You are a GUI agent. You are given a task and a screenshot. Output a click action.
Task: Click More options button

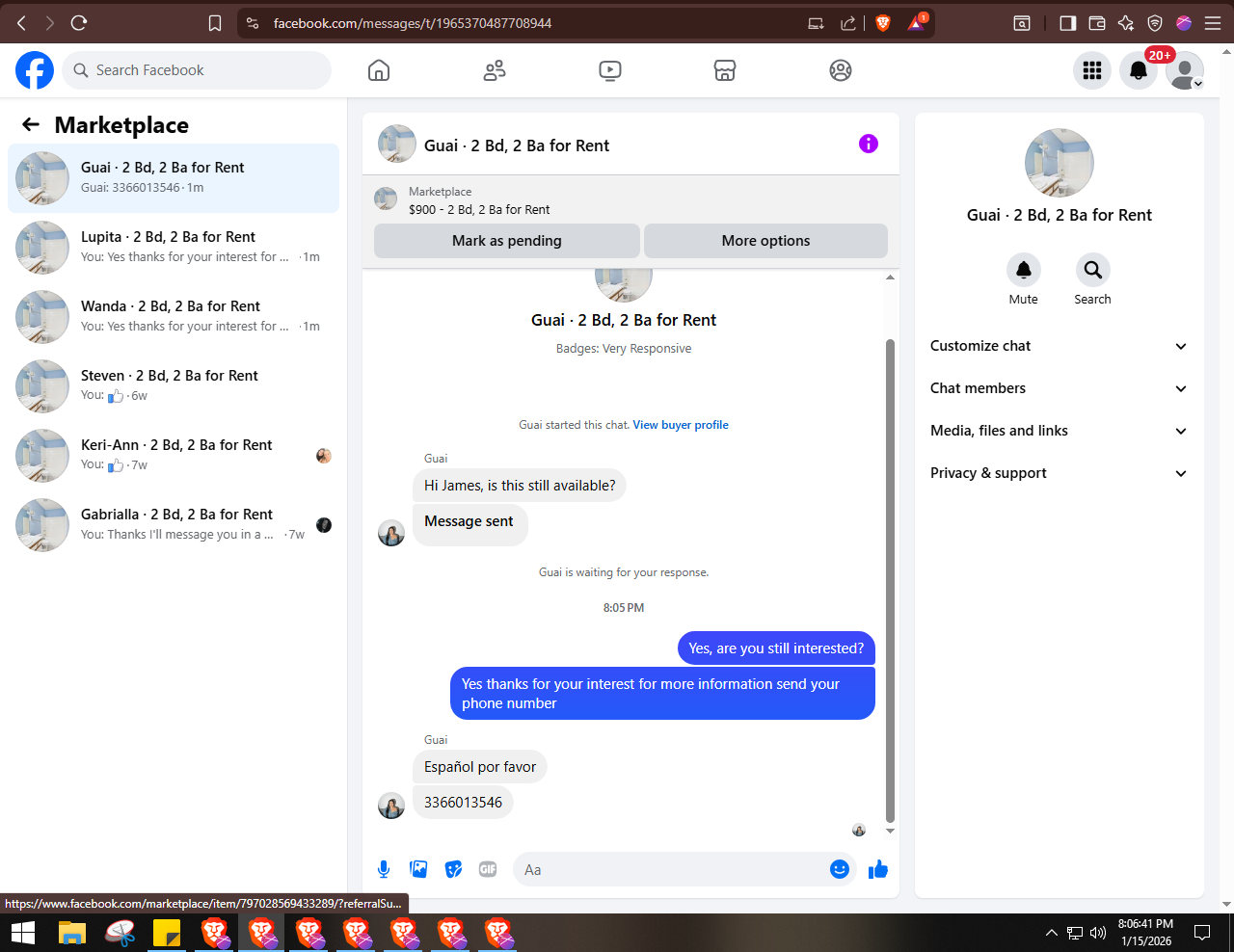765,241
